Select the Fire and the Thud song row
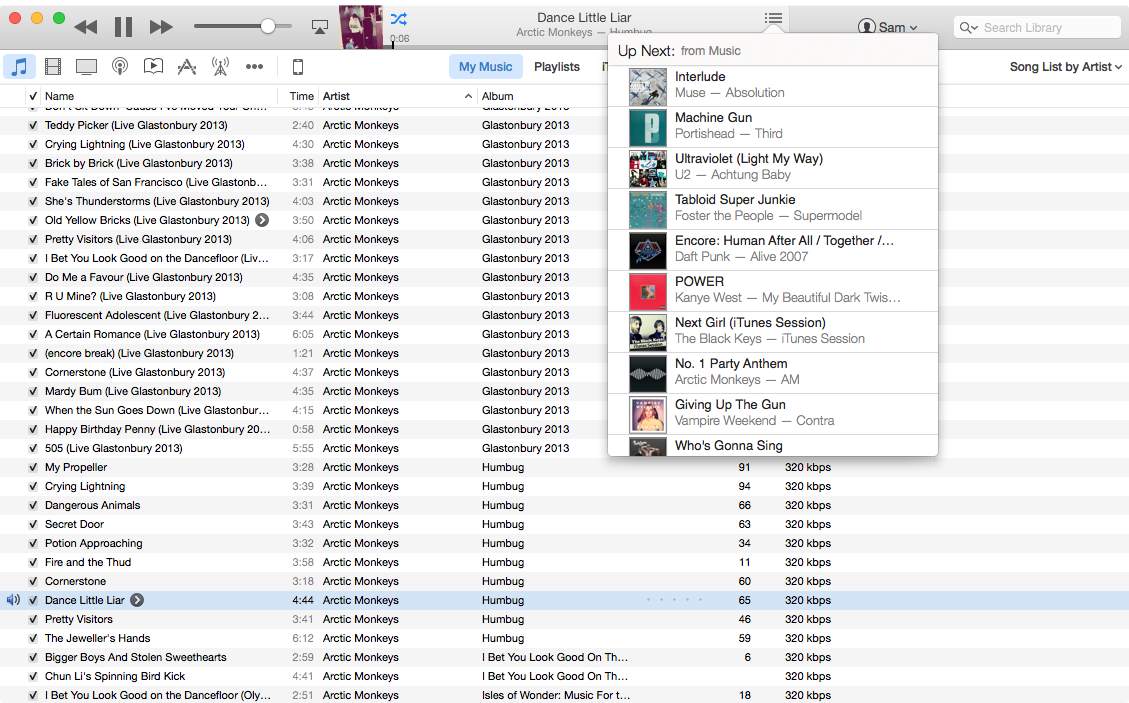Viewport: 1129px width, 703px height. point(564,562)
